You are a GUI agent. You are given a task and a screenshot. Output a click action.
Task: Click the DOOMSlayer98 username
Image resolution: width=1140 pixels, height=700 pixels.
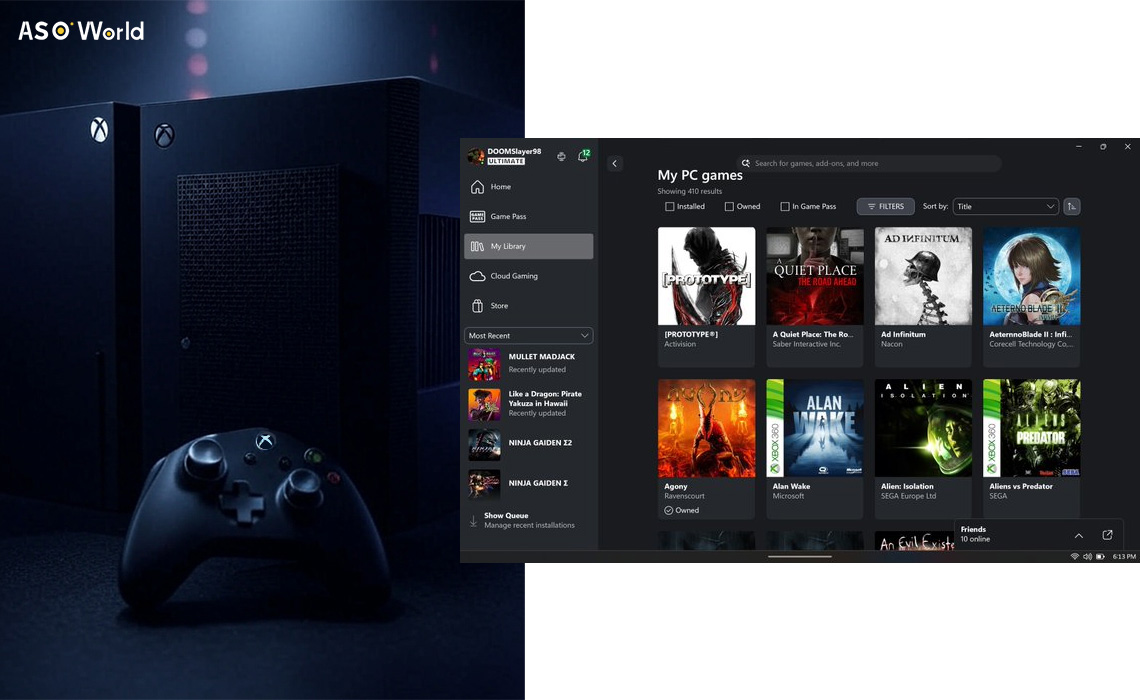pos(514,151)
